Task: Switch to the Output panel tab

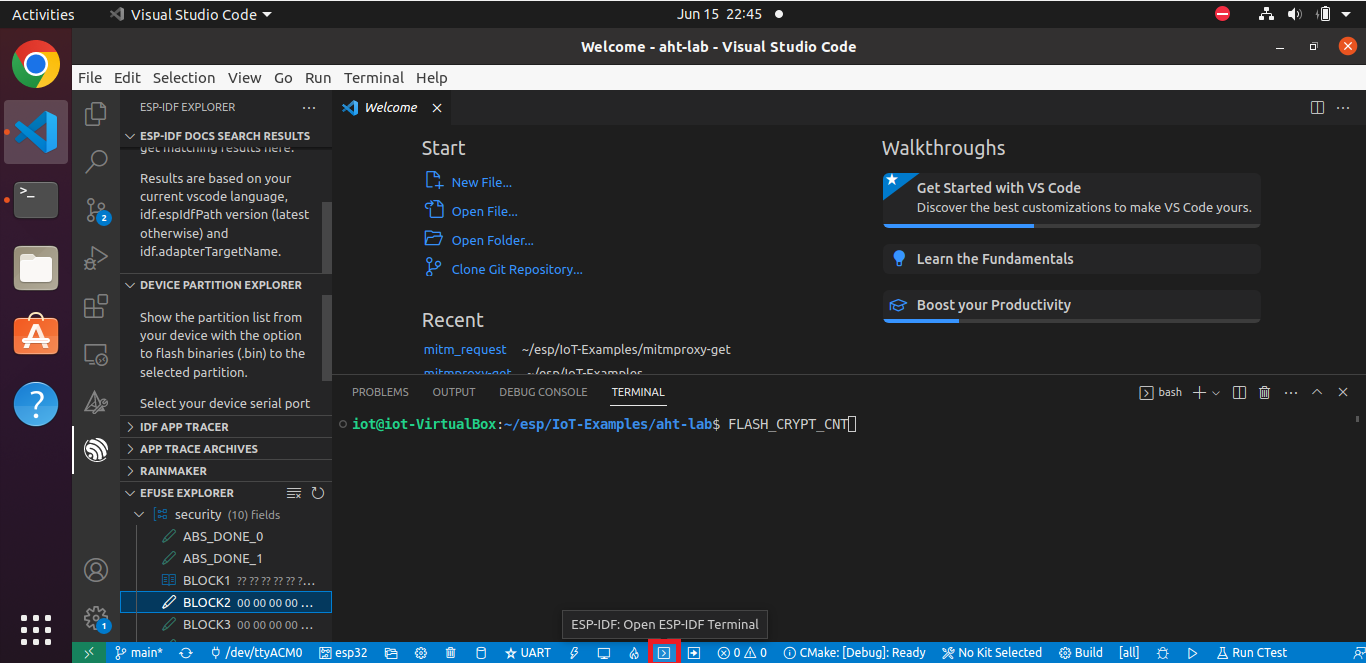Action: pyautogui.click(x=454, y=392)
